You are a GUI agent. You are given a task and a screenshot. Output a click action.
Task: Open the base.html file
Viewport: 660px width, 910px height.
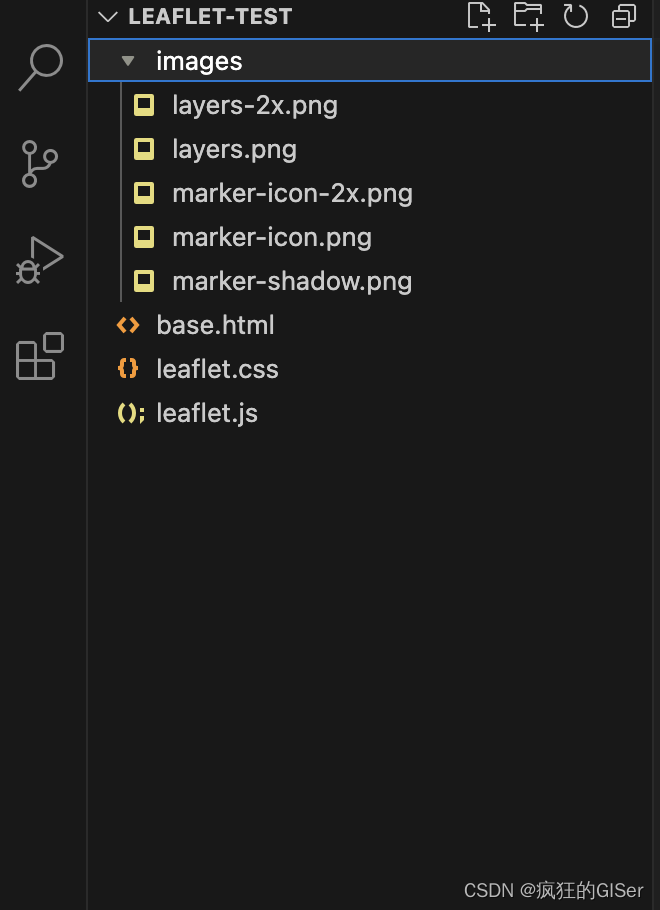point(216,325)
